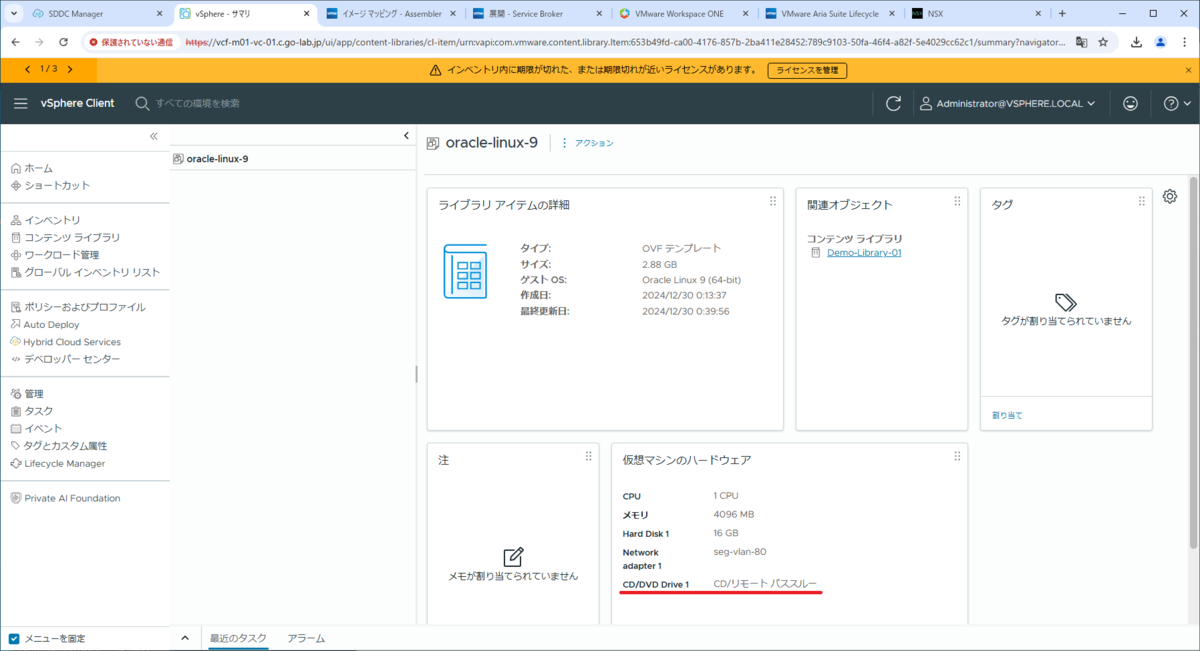Open ポリシーおよびプロファイル
The width and height of the screenshot is (1200, 651).
coord(78,307)
